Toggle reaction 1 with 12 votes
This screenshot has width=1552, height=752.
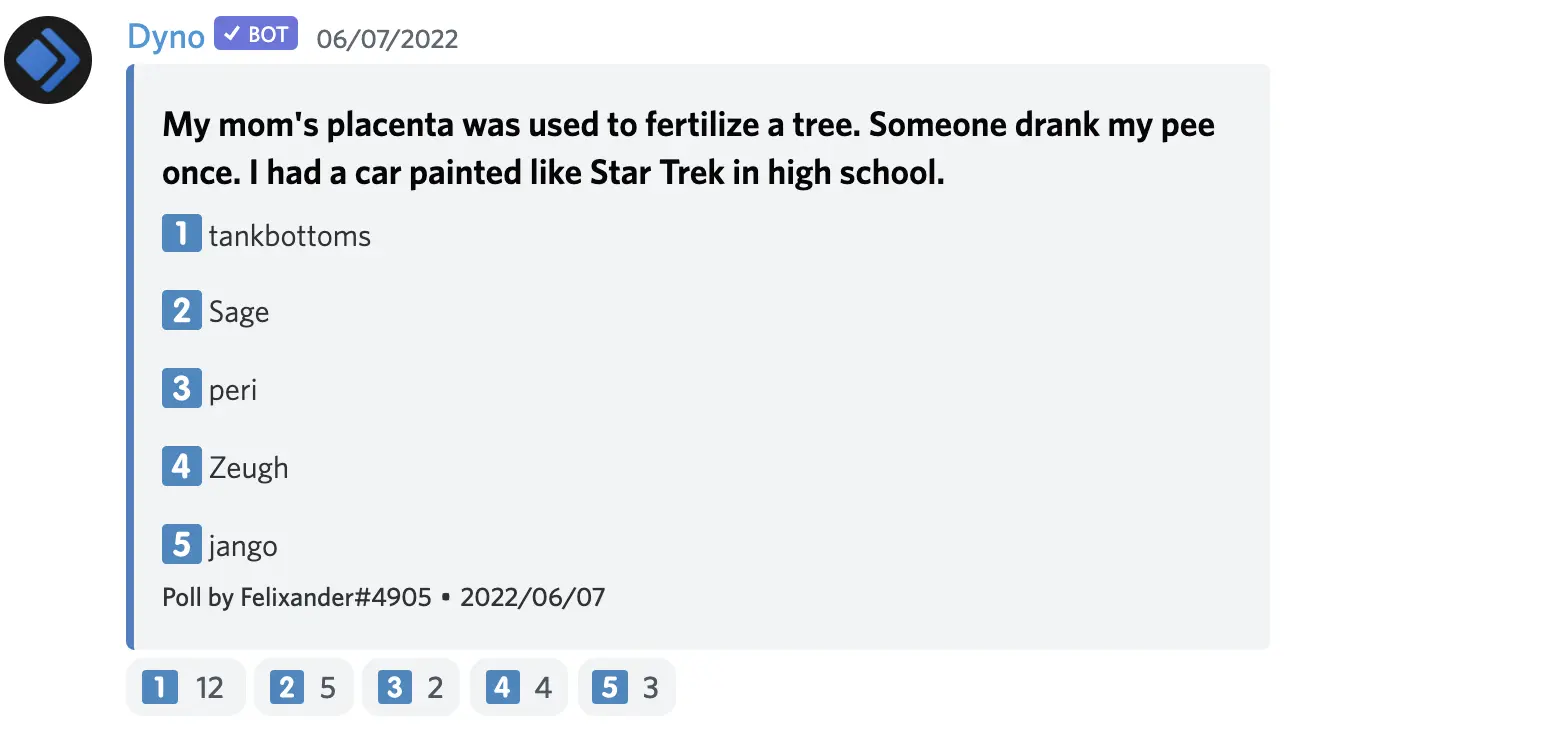click(185, 688)
